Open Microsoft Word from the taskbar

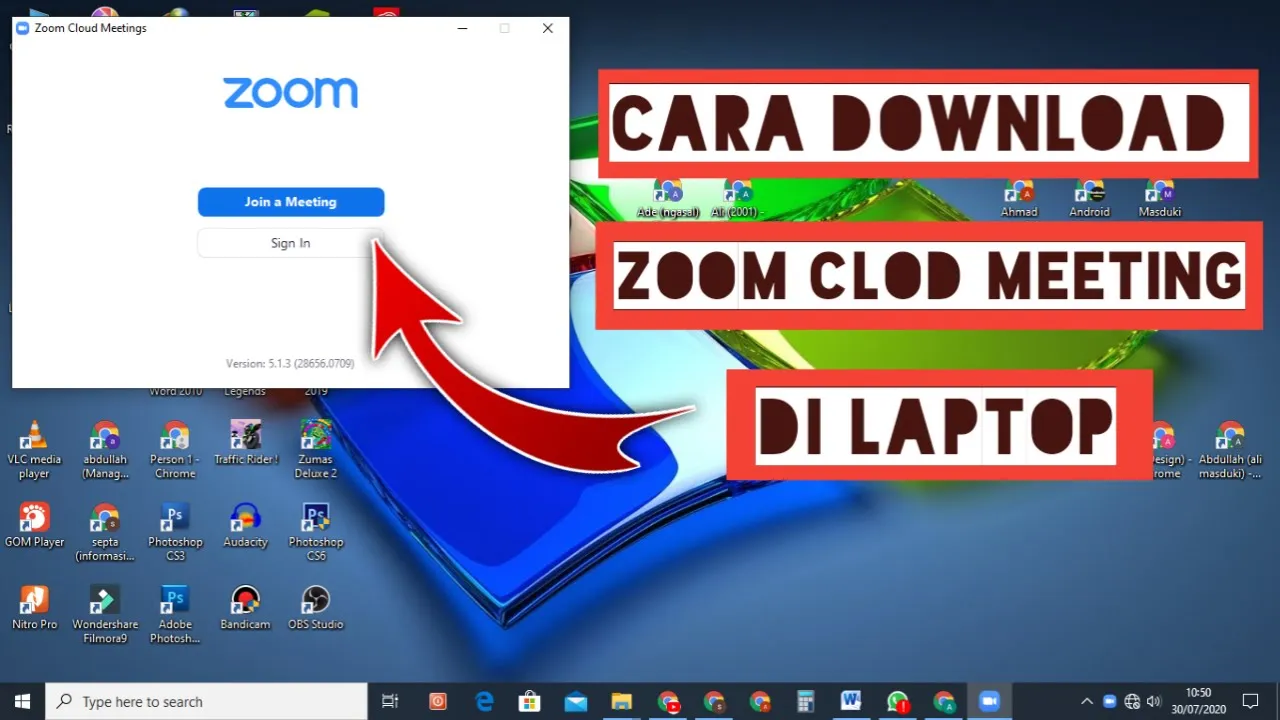point(851,701)
